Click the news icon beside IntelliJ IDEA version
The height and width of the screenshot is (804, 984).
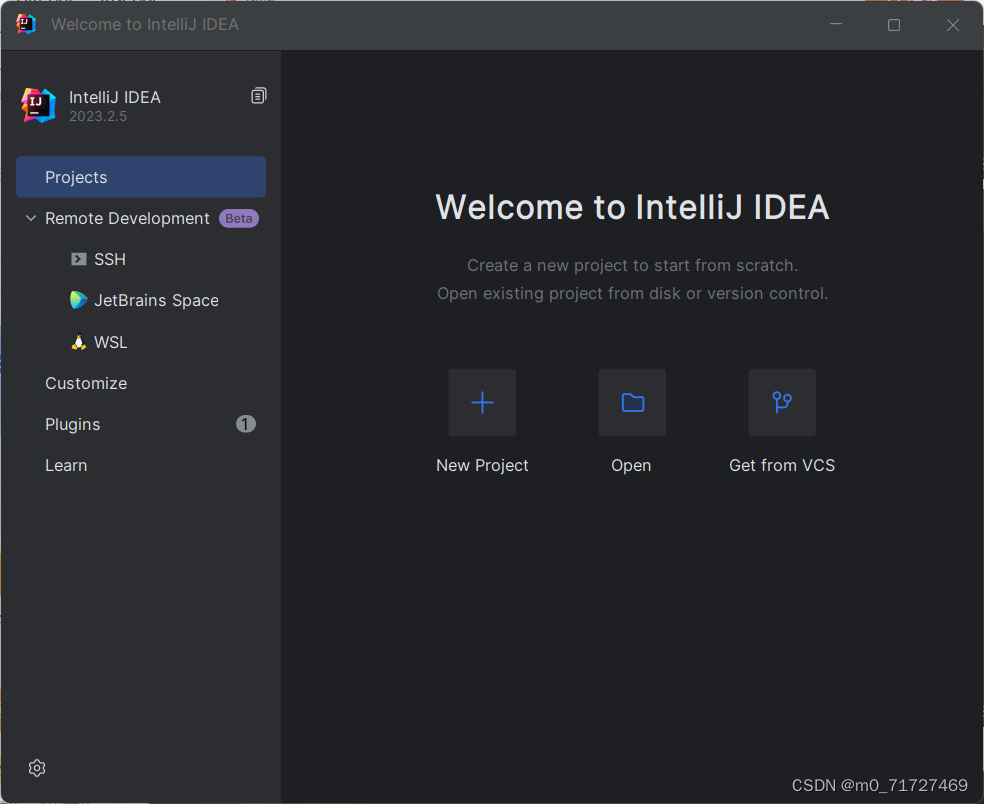(259, 96)
